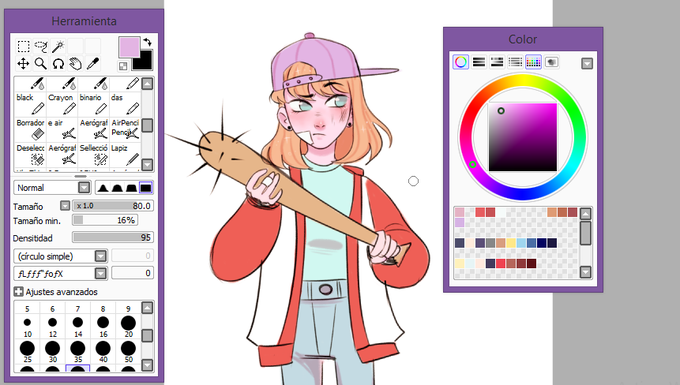The image size is (680, 385).
Task: Choose brush size preset 14
Action: pos(78,326)
